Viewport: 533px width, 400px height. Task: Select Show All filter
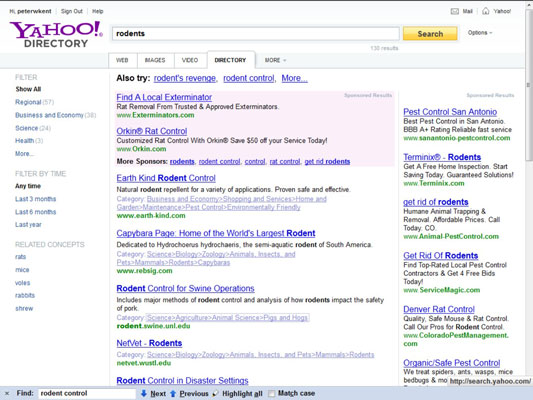point(28,89)
